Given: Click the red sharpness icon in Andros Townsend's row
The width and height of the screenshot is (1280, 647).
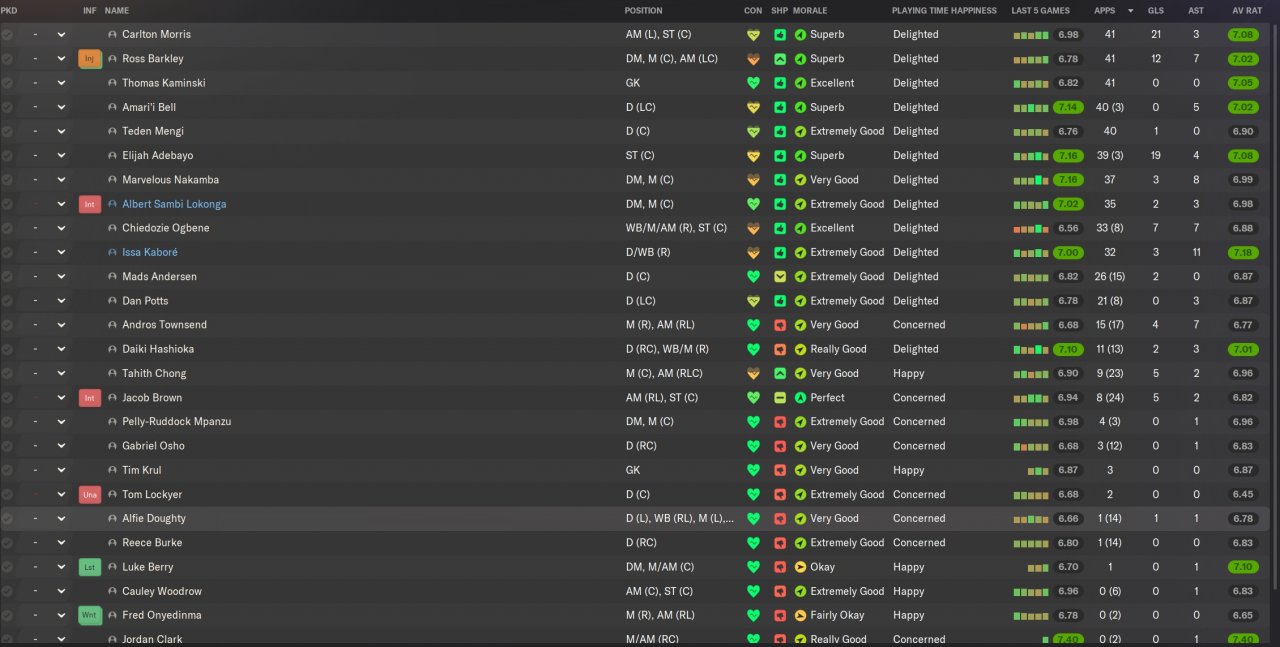Looking at the screenshot, I should click(x=780, y=325).
